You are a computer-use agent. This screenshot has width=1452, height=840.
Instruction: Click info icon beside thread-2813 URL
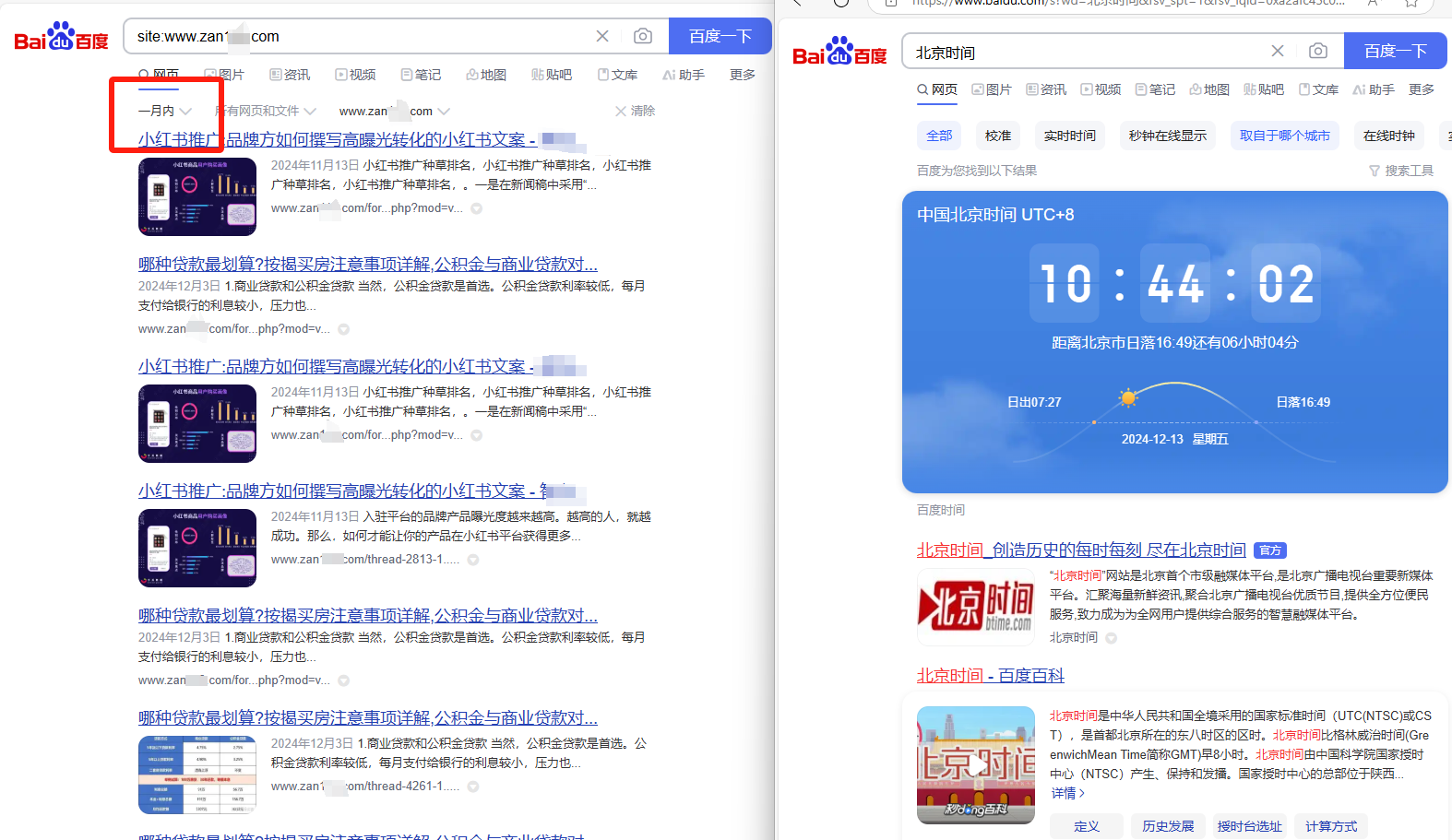click(473, 560)
